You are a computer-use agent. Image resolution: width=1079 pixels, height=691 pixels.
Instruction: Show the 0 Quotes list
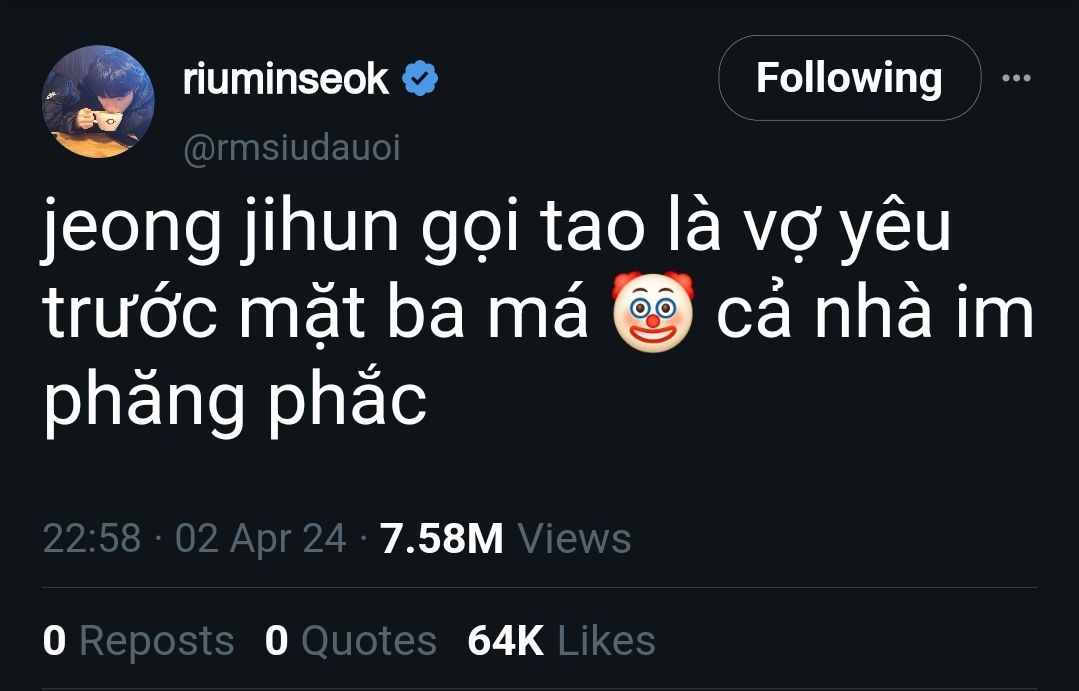pyautogui.click(x=350, y=641)
